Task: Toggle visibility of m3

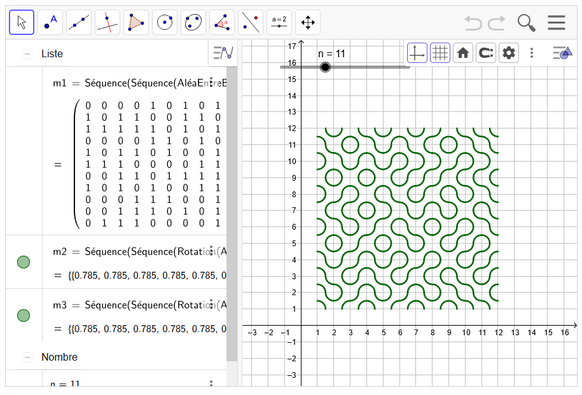Action: 23,316
